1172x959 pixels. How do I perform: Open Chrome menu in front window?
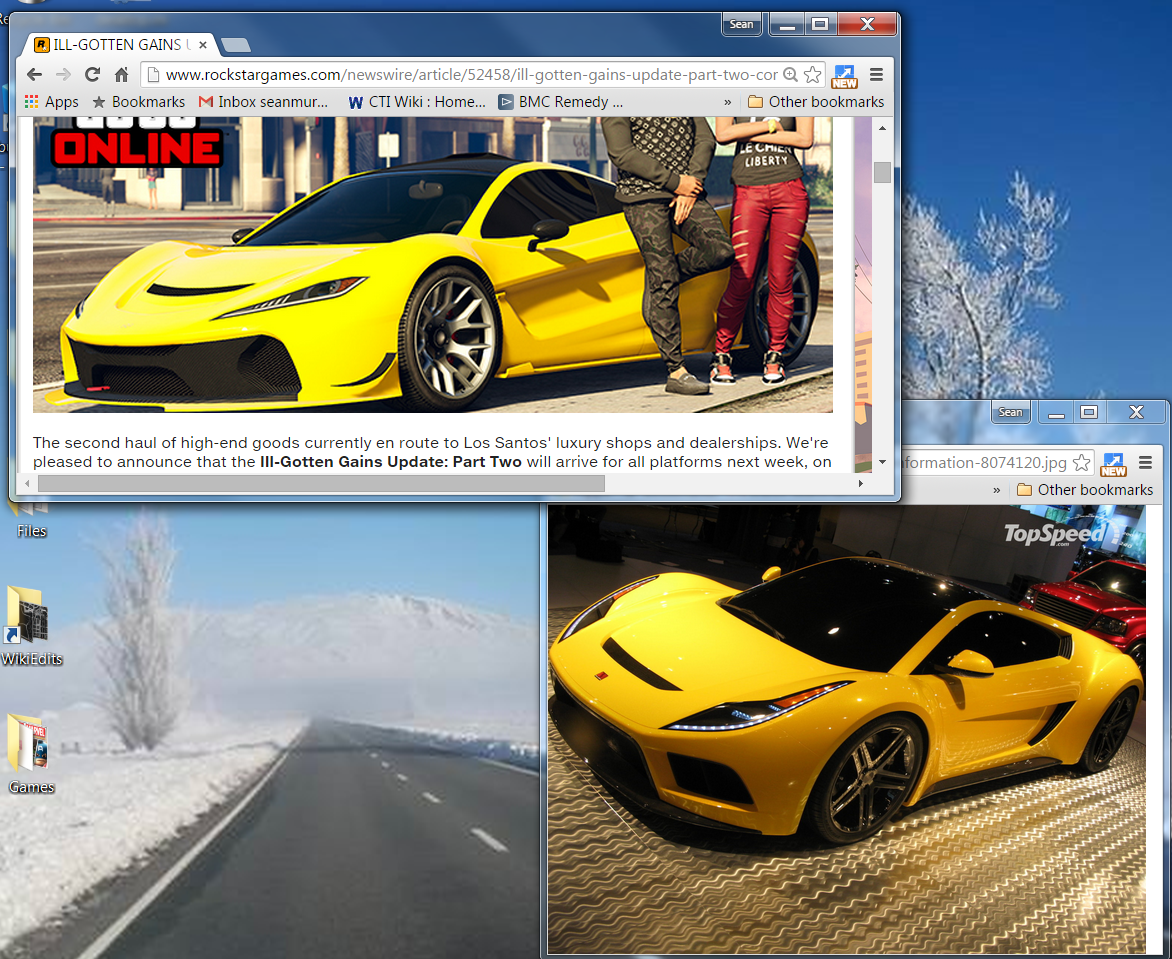click(x=877, y=75)
